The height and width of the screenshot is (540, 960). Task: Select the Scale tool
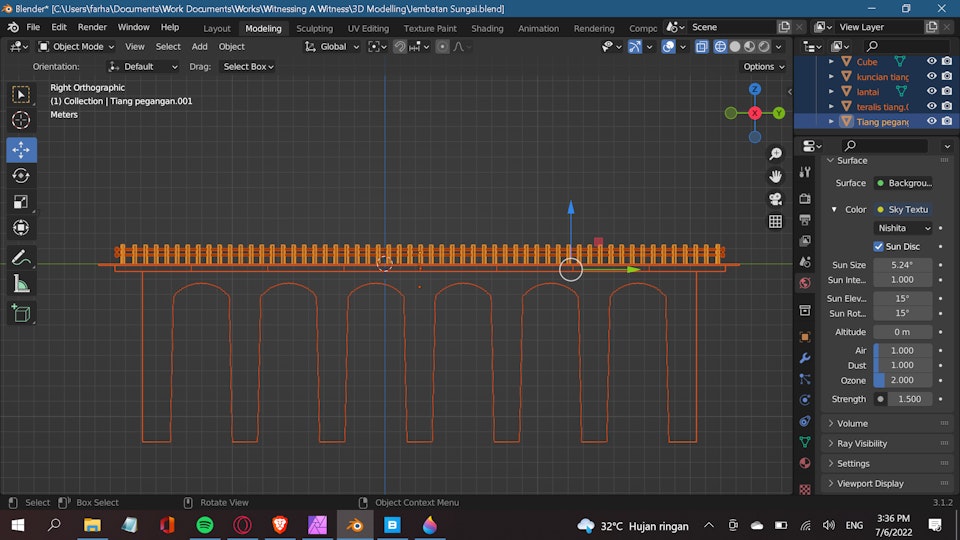[x=21, y=201]
